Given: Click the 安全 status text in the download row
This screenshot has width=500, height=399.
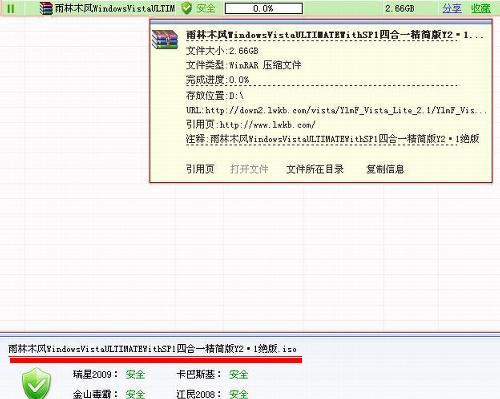Looking at the screenshot, I should point(205,8).
